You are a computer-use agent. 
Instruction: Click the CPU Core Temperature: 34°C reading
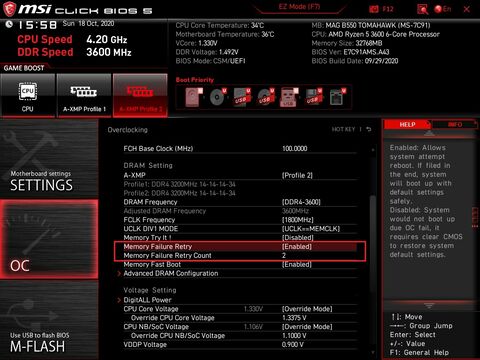click(220, 25)
